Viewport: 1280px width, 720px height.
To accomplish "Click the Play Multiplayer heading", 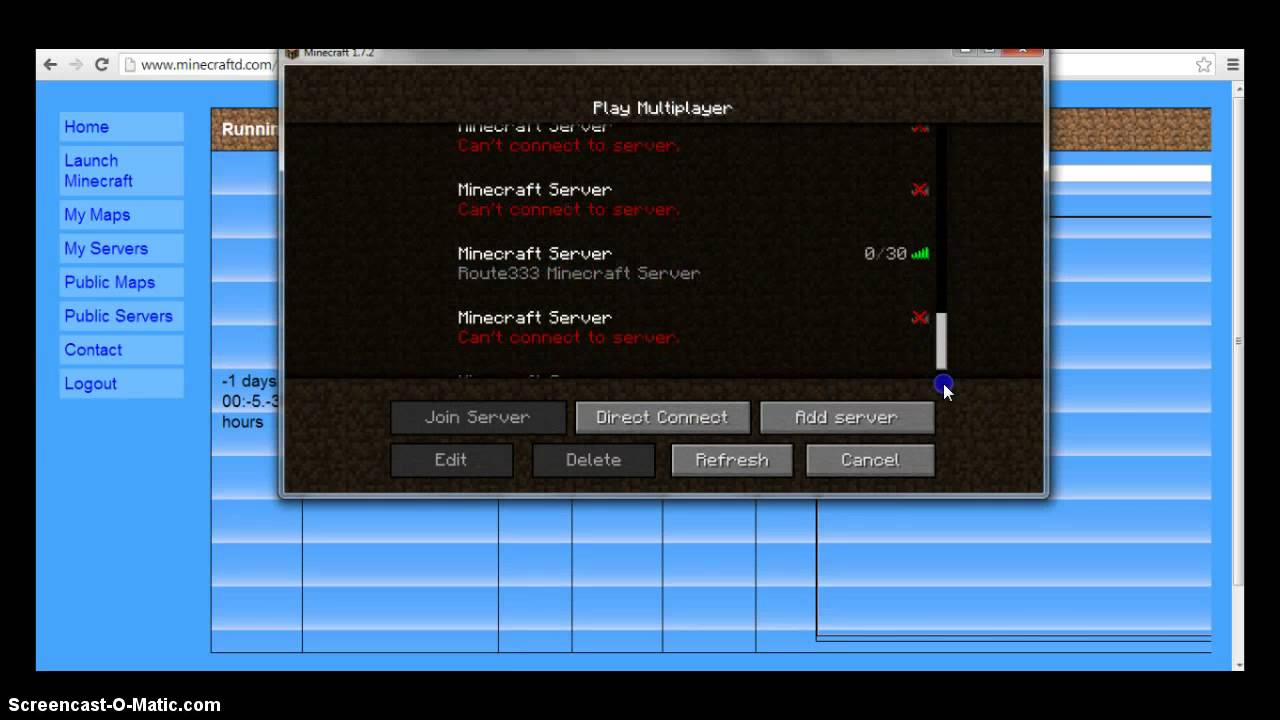I will point(662,108).
